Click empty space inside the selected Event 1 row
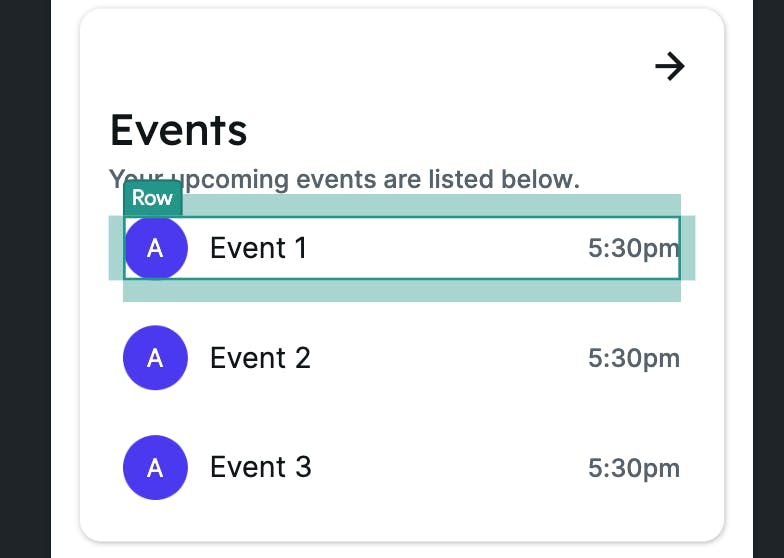 (x=450, y=248)
